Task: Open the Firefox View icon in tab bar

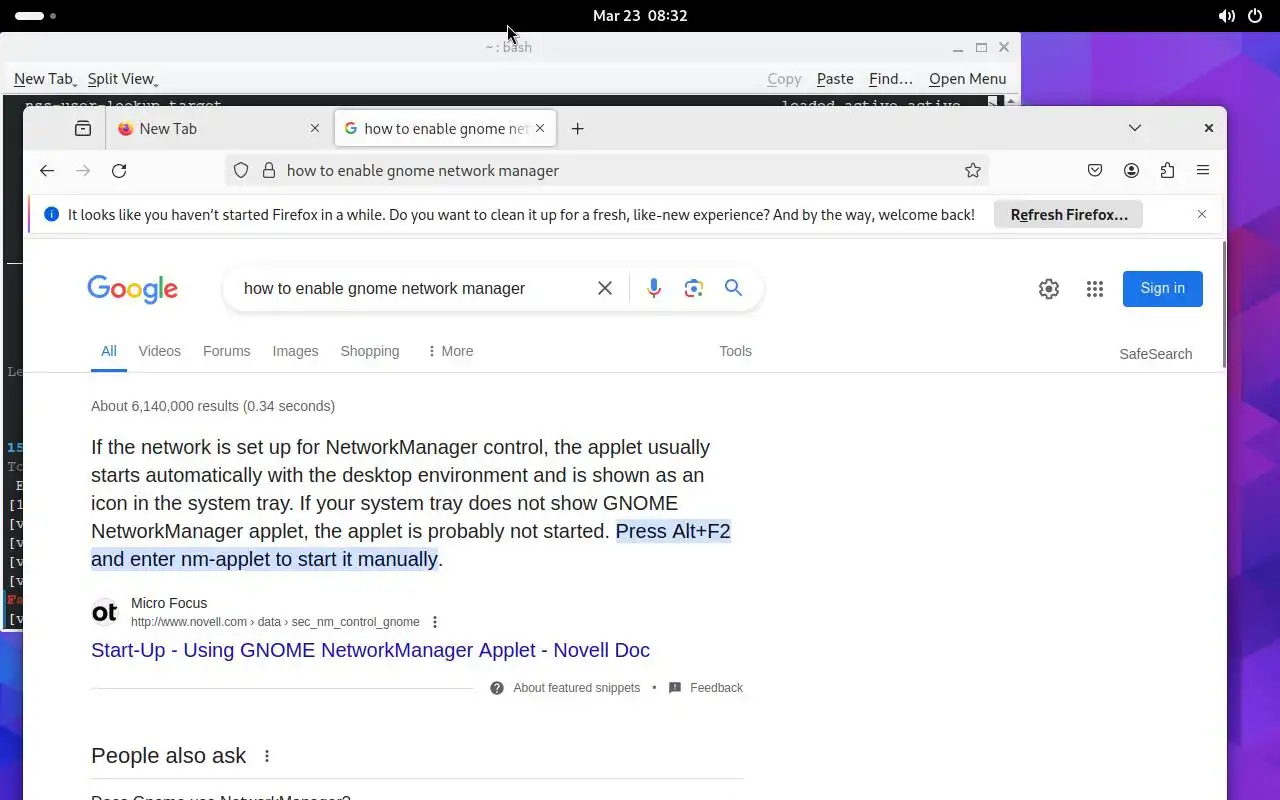Action: [83, 128]
